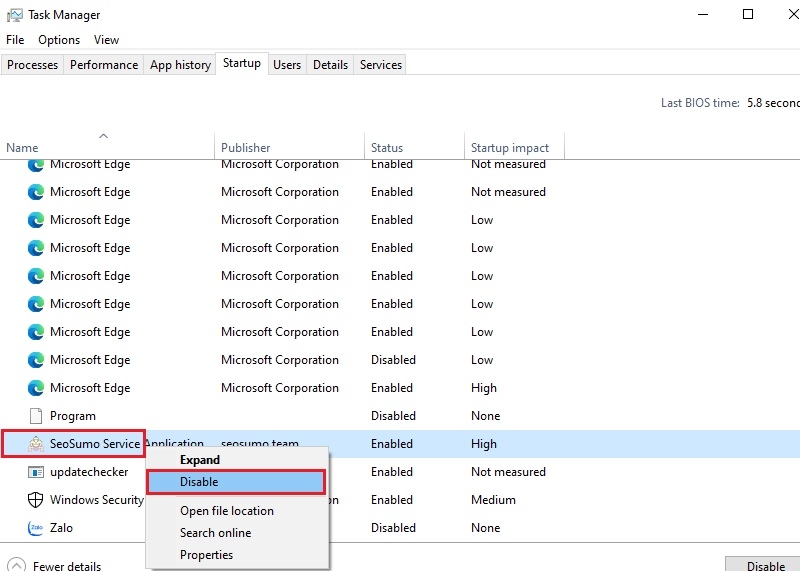Image resolution: width=800 pixels, height=571 pixels.
Task: Maximize the Task Manager window
Action: 747,14
